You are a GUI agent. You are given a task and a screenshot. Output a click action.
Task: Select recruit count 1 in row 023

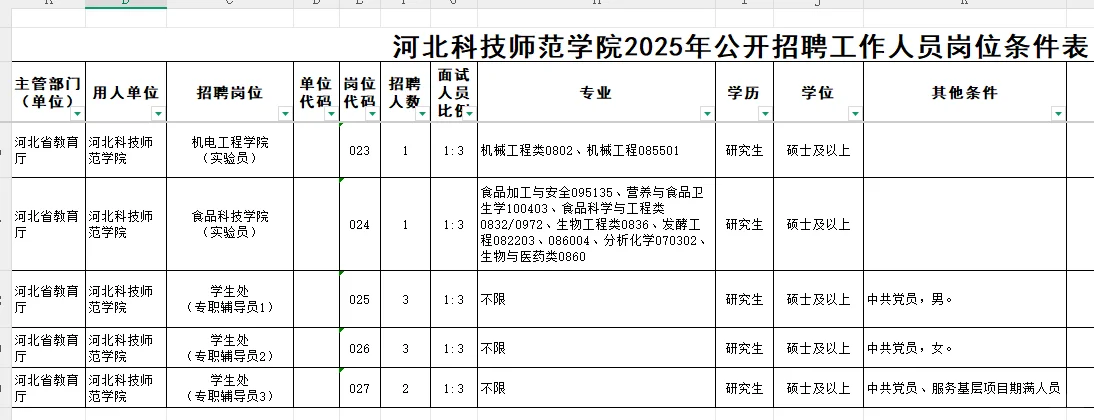tap(405, 150)
